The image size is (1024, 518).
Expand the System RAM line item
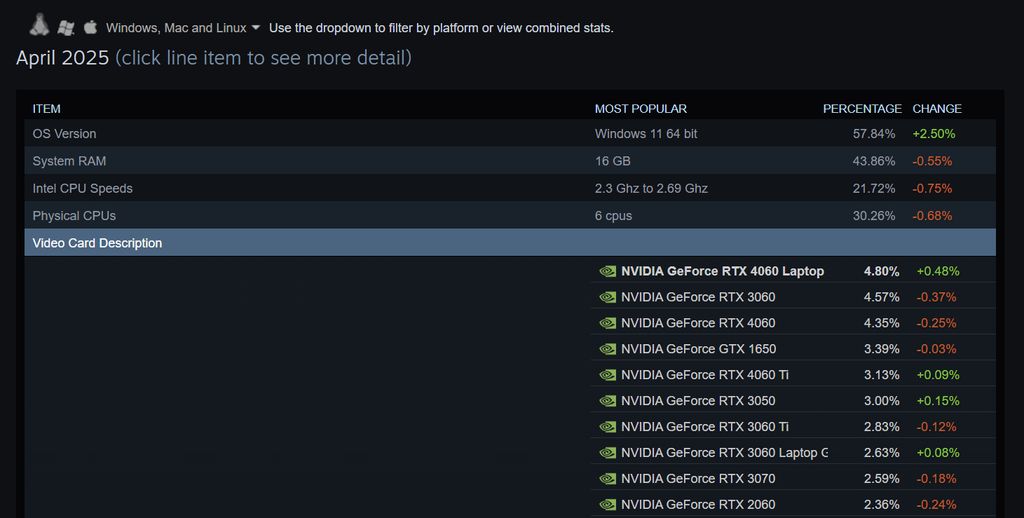tap(69, 161)
